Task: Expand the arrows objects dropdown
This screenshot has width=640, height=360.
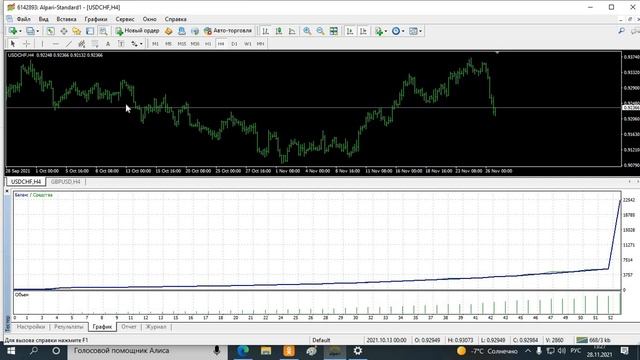Action: (x=141, y=44)
